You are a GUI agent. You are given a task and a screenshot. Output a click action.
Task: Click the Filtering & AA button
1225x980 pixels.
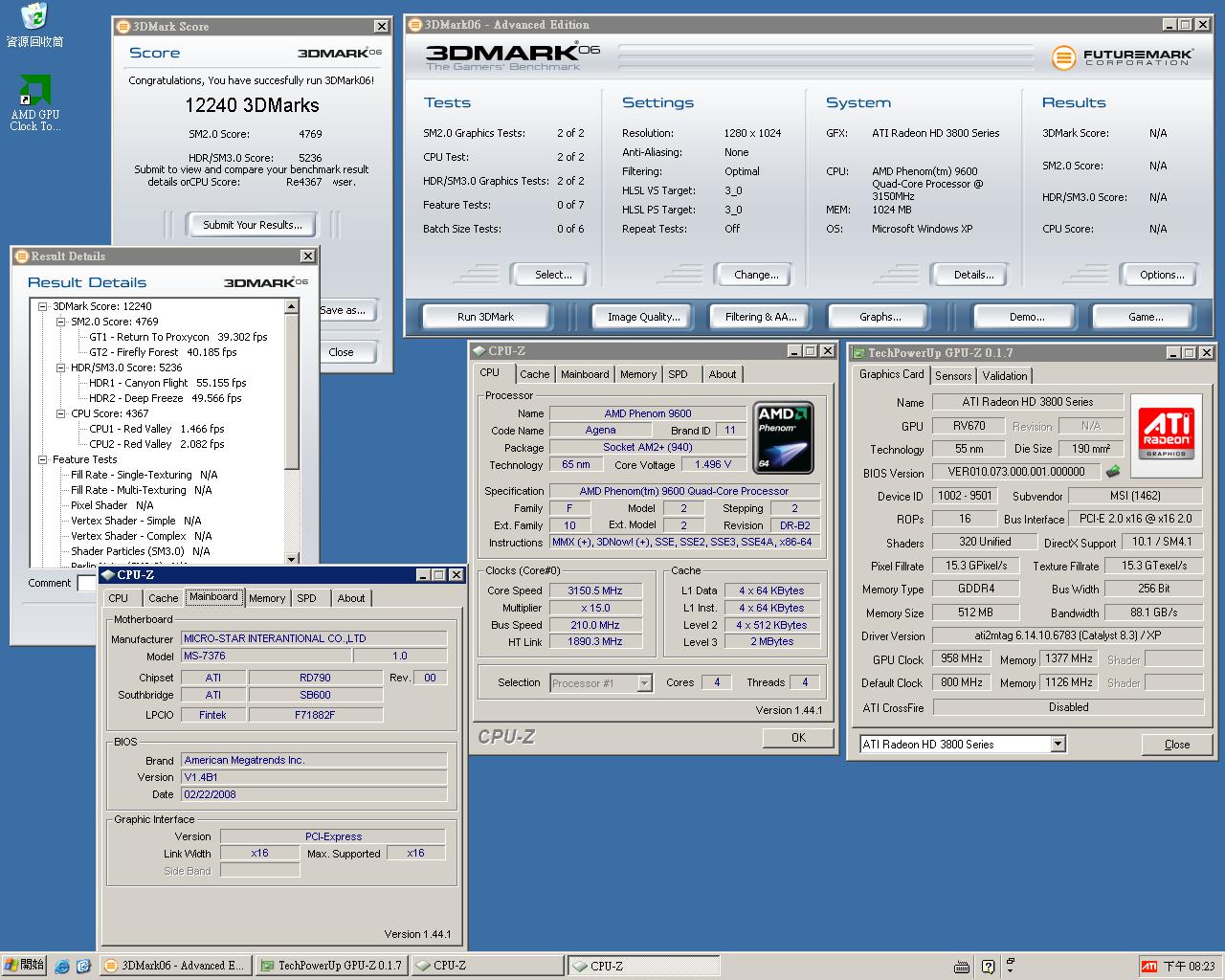(761, 317)
